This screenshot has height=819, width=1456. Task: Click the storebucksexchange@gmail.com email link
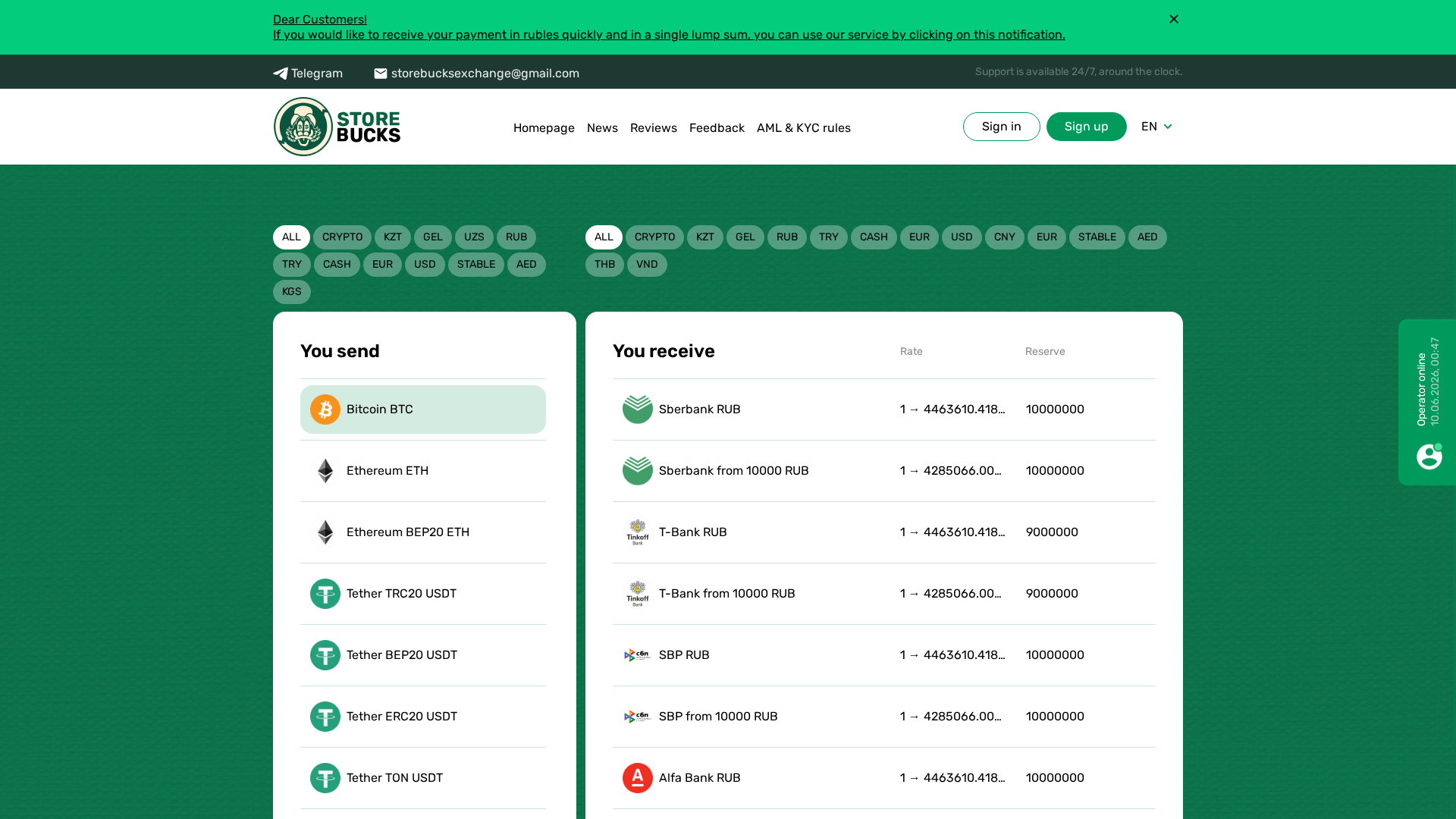[x=476, y=74]
